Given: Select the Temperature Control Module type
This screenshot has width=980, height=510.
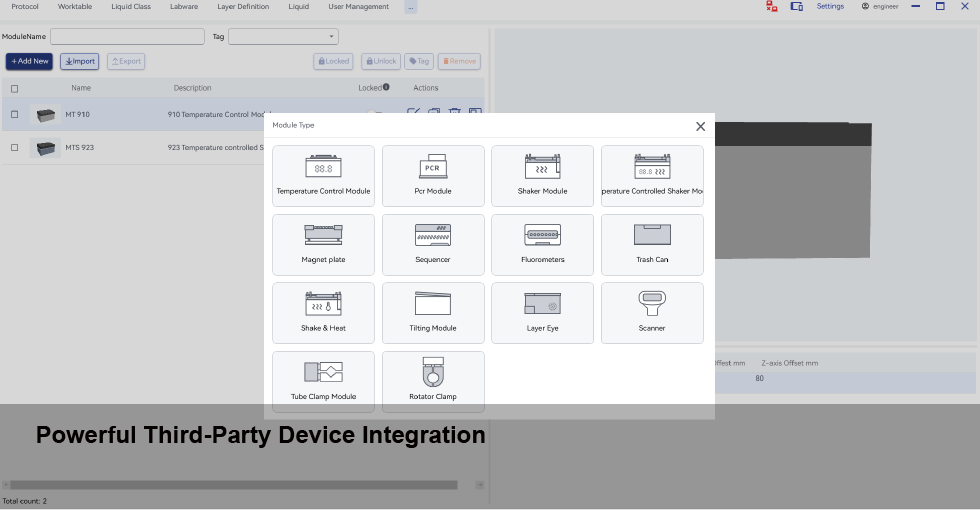Looking at the screenshot, I should (x=323, y=176).
